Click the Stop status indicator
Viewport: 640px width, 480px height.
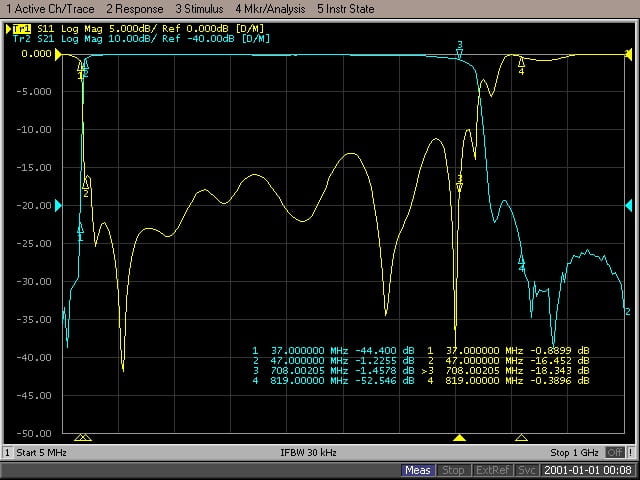(x=453, y=470)
